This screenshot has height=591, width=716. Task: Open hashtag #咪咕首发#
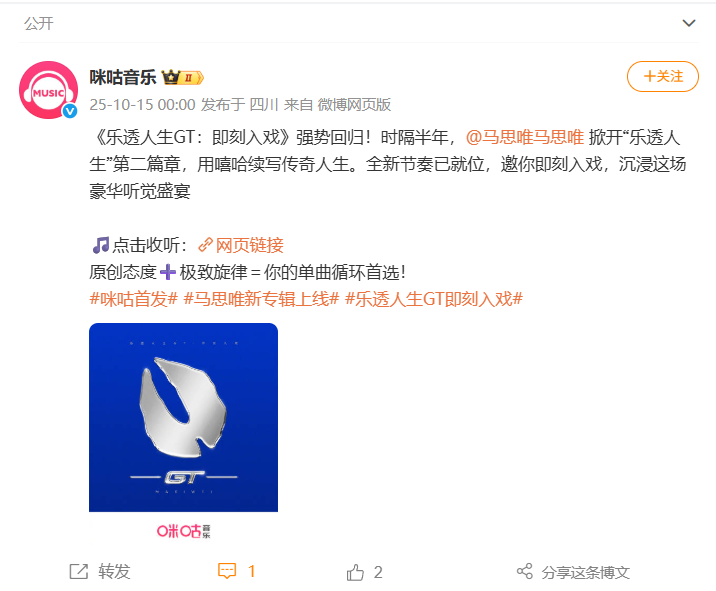pos(133,299)
